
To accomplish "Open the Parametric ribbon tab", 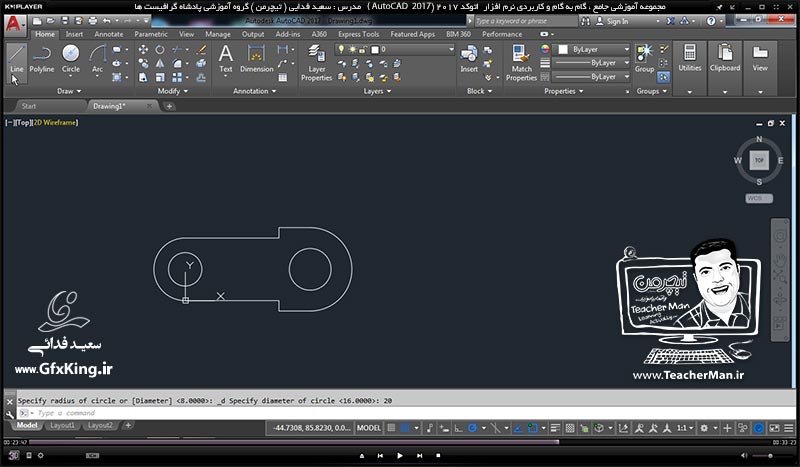I will (x=151, y=34).
